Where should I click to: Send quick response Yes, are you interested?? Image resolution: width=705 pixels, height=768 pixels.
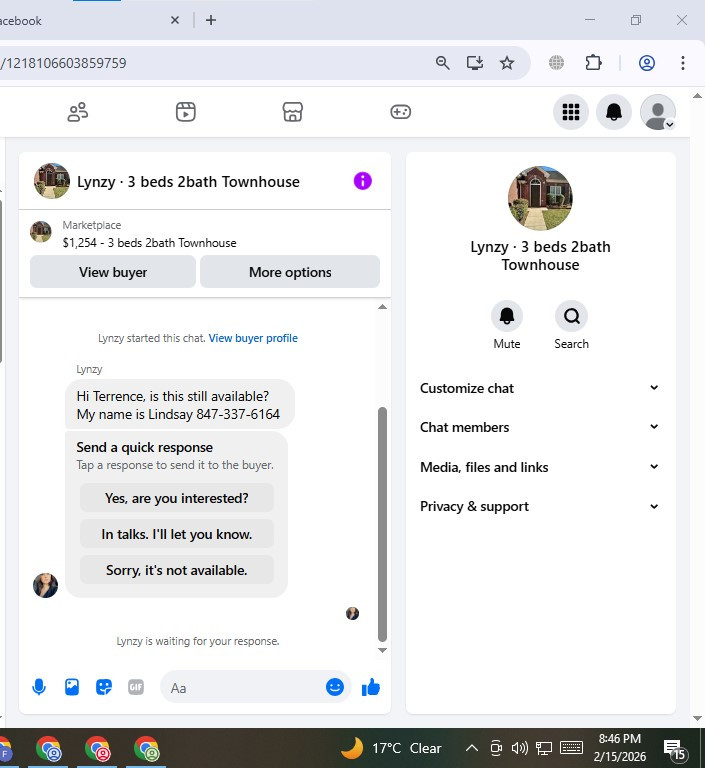[176, 498]
